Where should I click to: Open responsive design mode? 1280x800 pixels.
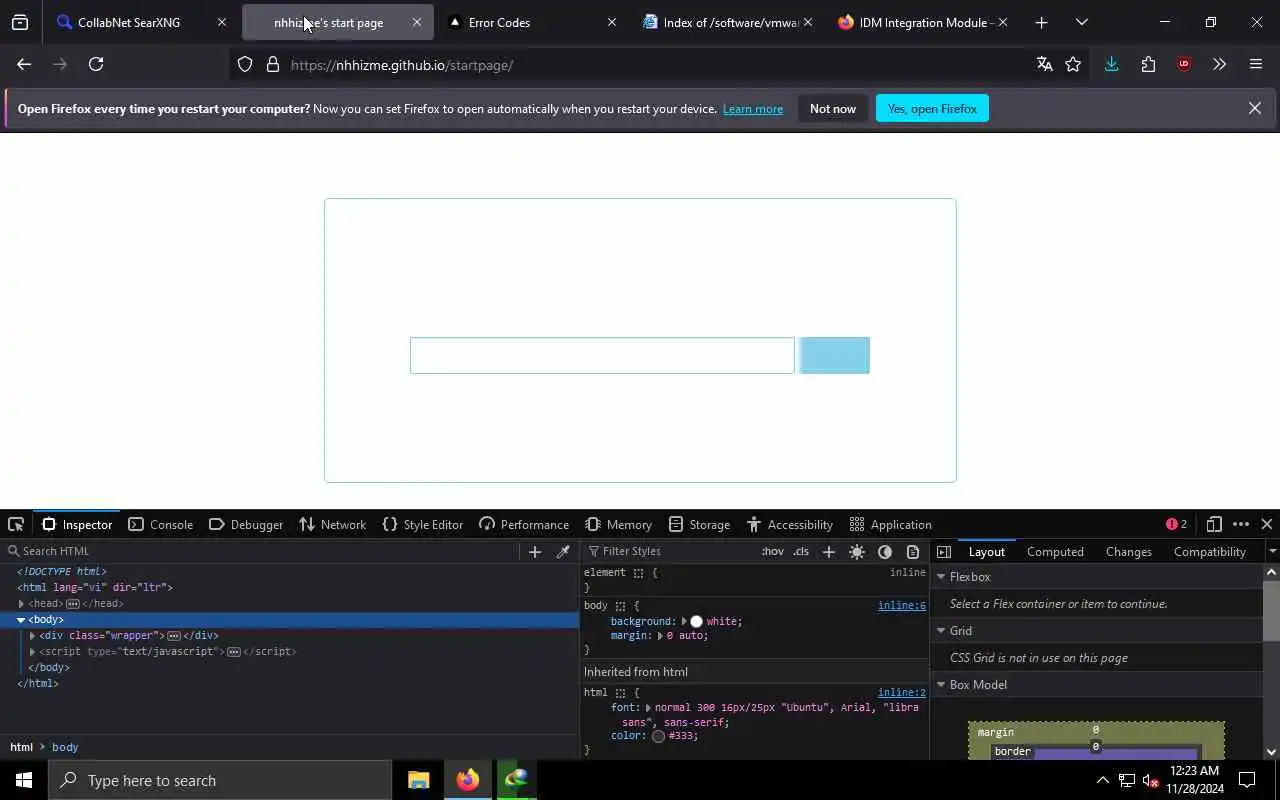tap(1214, 524)
